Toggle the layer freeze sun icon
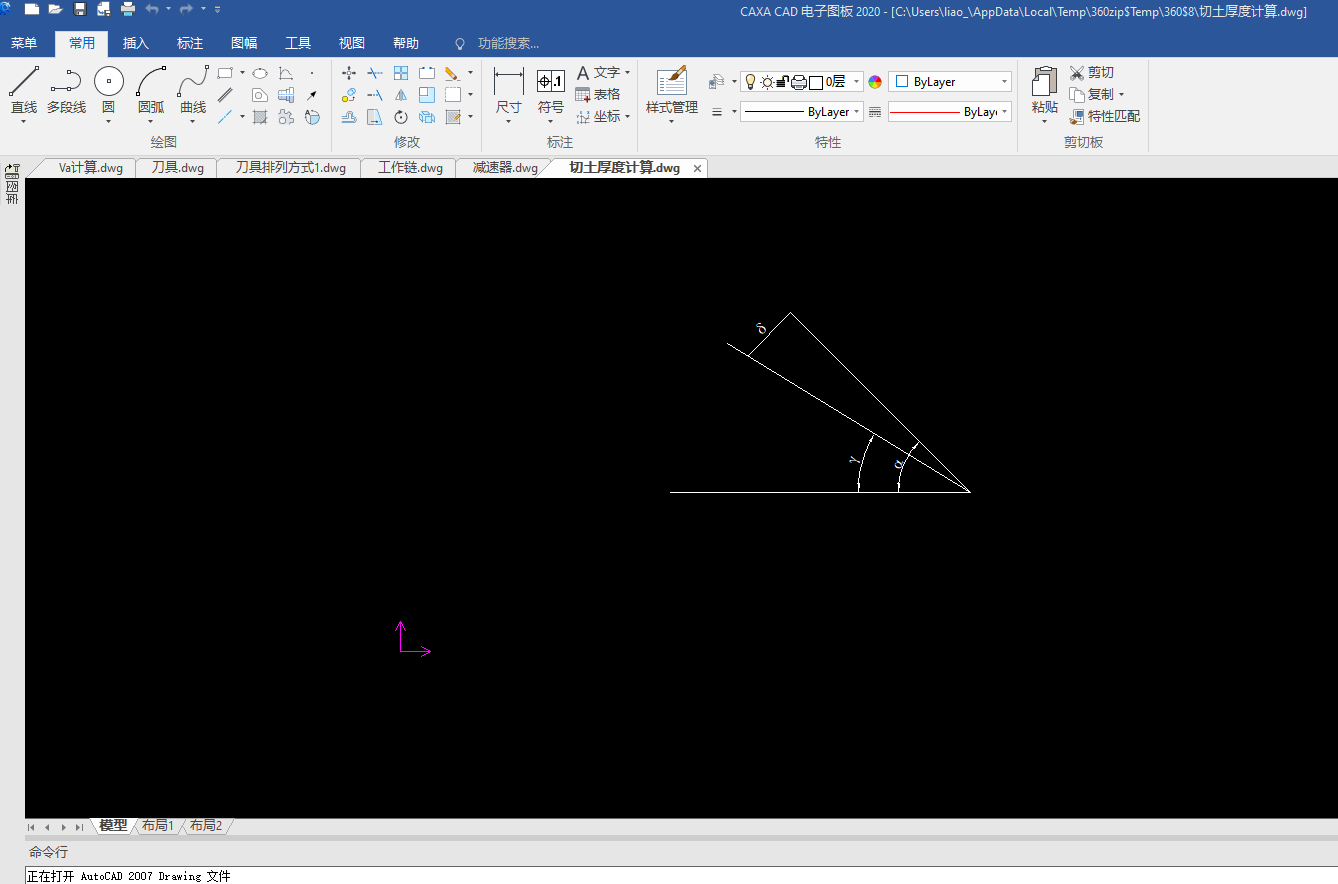 pos(767,82)
